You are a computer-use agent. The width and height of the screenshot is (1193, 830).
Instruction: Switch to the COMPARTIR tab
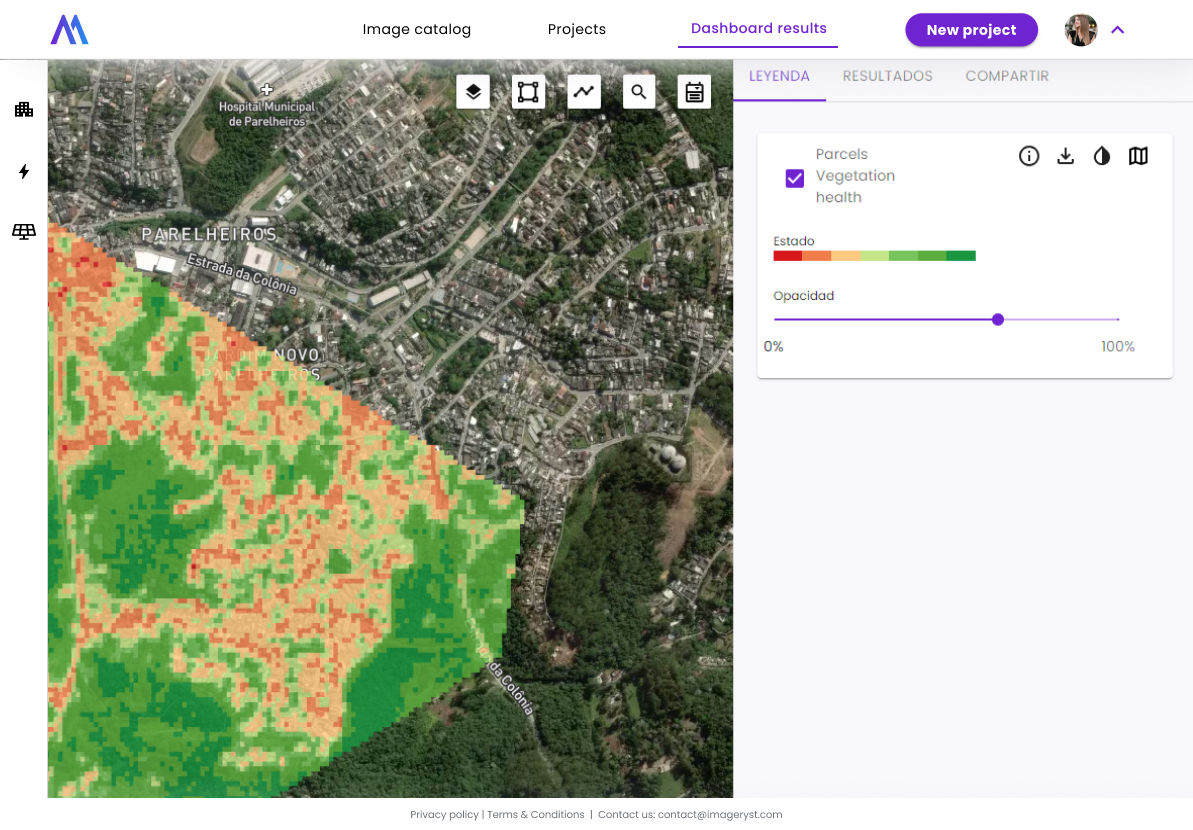(1006, 76)
